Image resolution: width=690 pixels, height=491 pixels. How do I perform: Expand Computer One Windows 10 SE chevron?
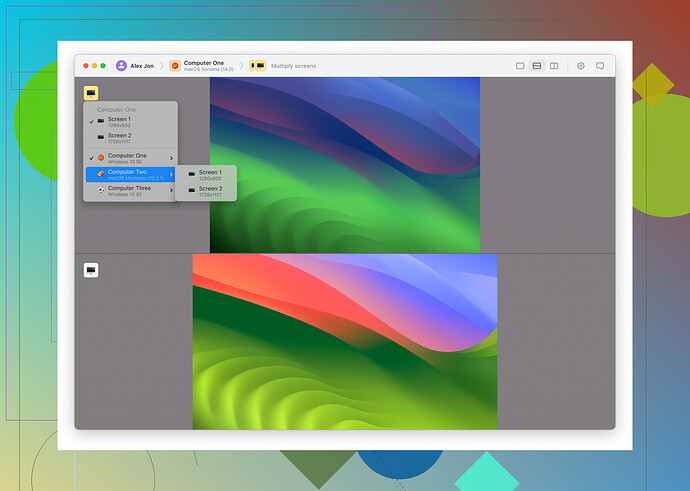tap(171, 158)
